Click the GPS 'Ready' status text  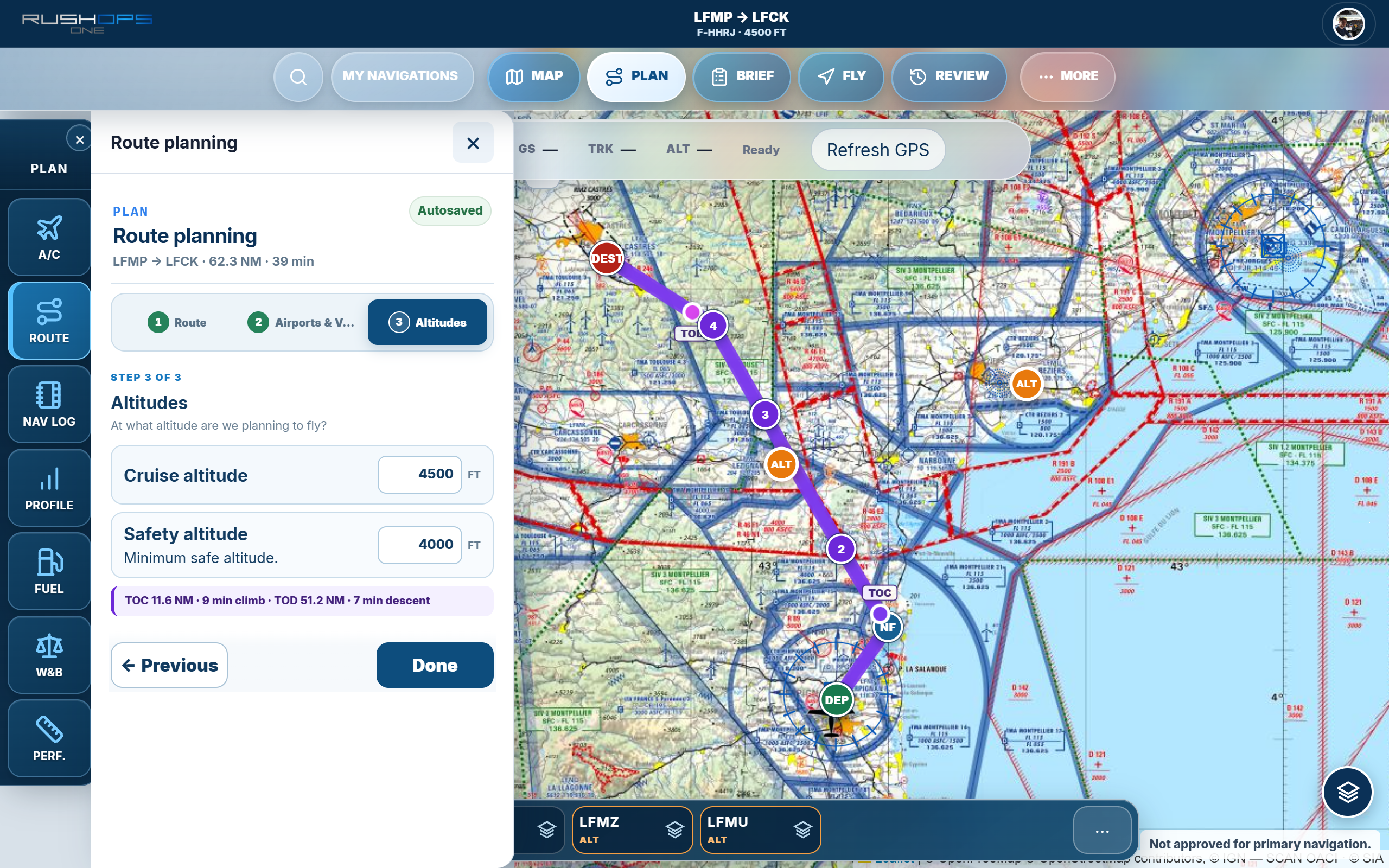[x=761, y=150]
